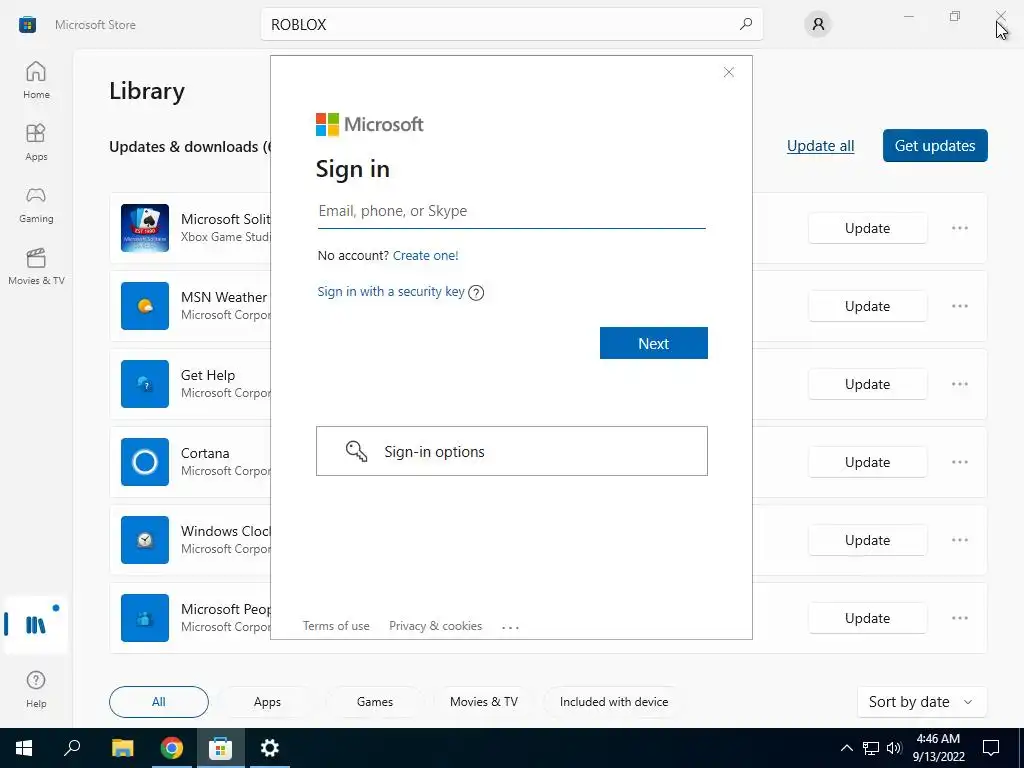Go to Gaming section

[36, 204]
